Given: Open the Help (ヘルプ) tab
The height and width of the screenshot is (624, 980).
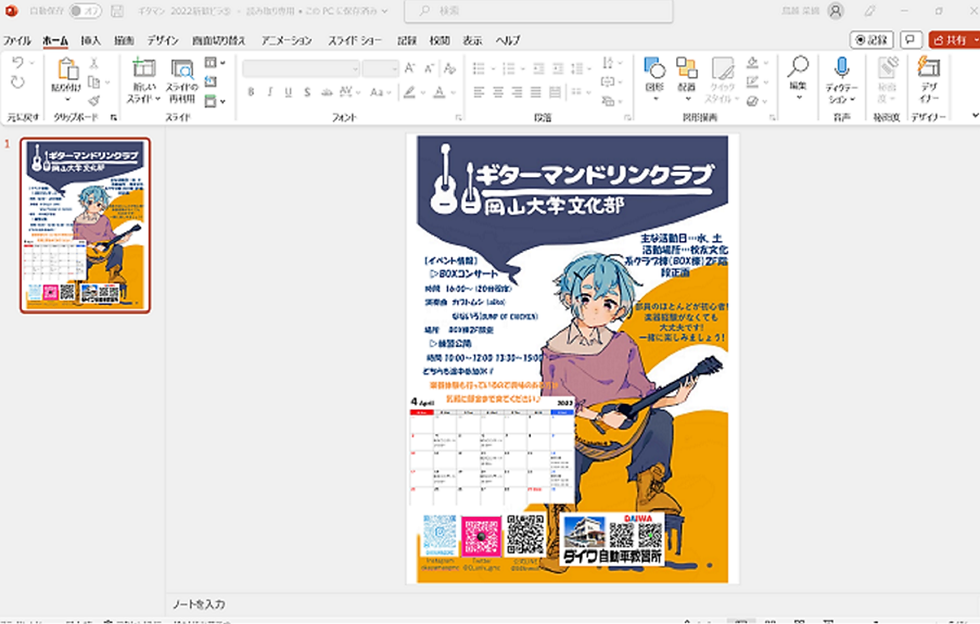Looking at the screenshot, I should 508,41.
